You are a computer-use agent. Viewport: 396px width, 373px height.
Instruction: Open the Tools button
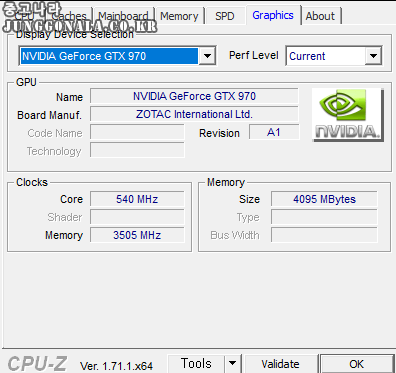[x=196, y=364]
